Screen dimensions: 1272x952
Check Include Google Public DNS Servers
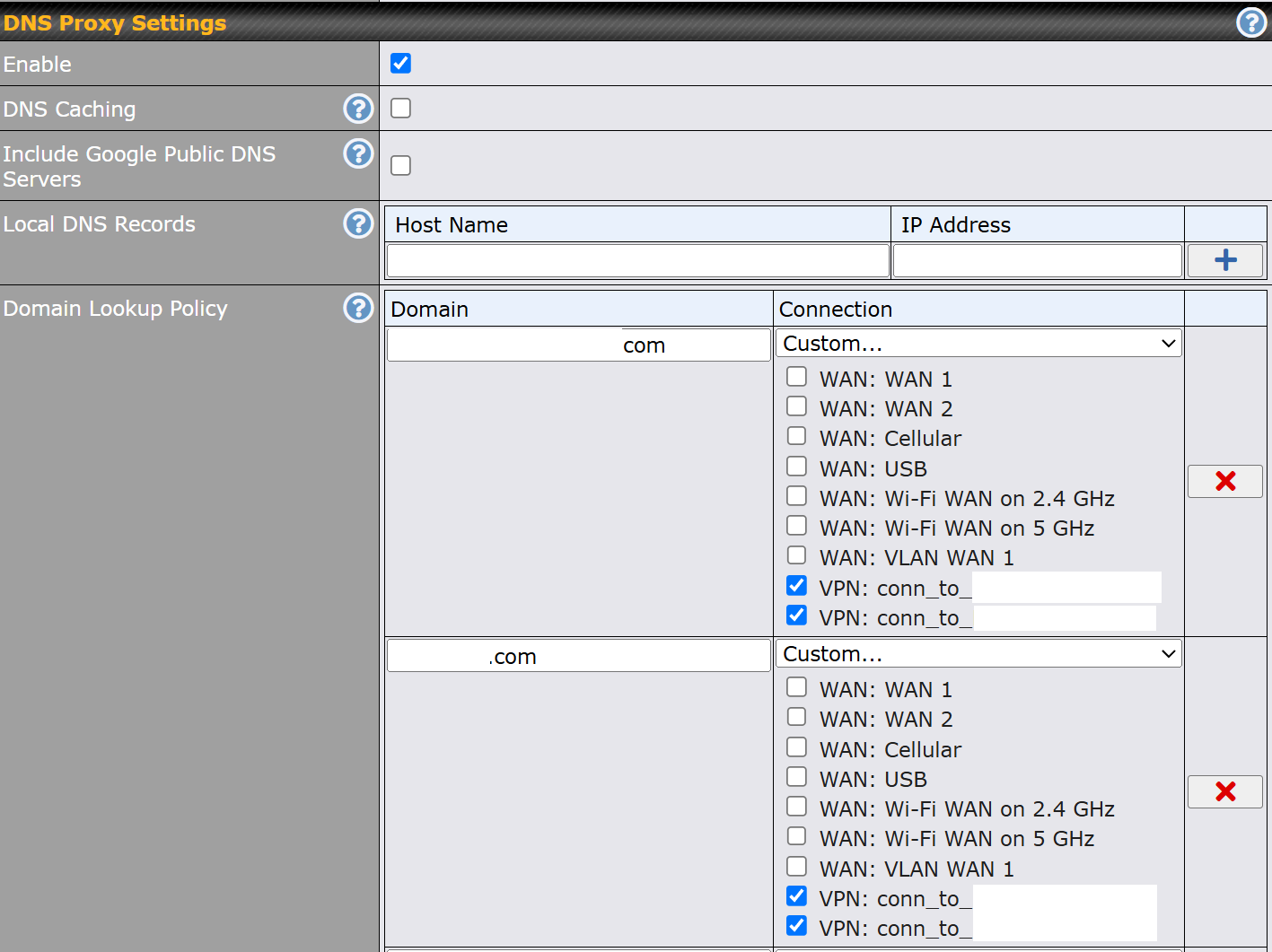(400, 165)
